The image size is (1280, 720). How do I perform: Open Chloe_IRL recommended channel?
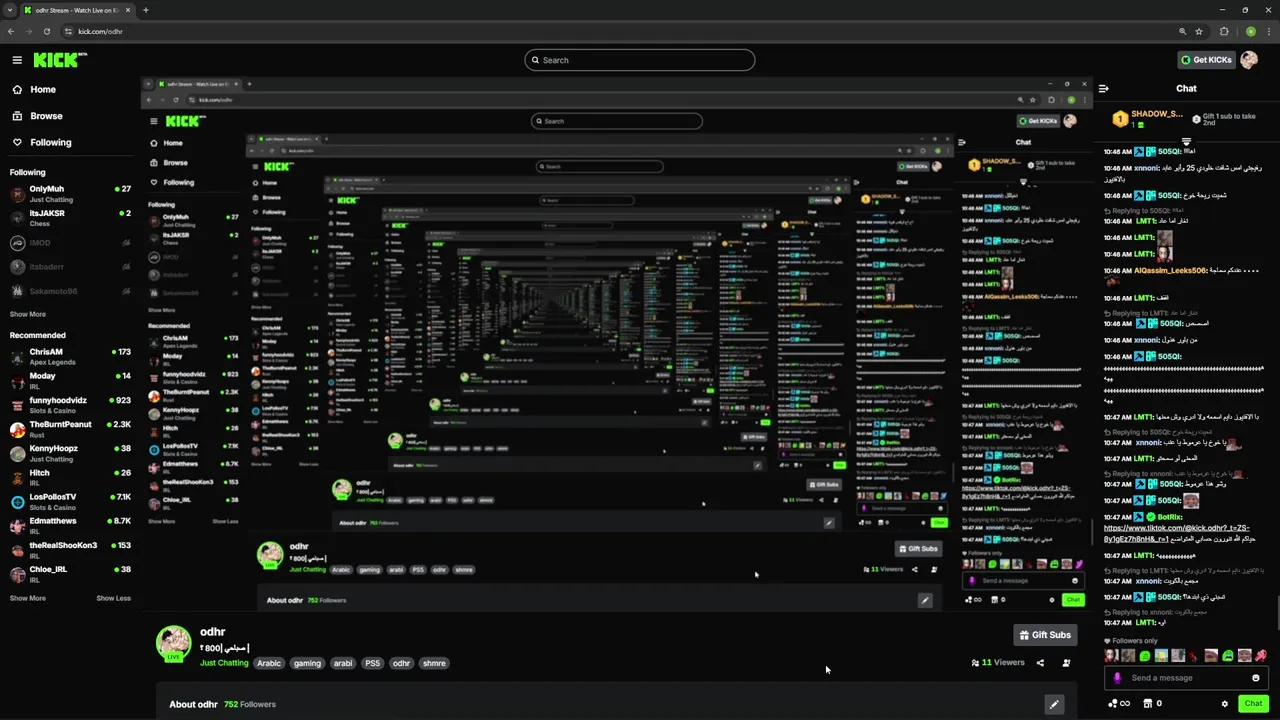[x=70, y=574]
